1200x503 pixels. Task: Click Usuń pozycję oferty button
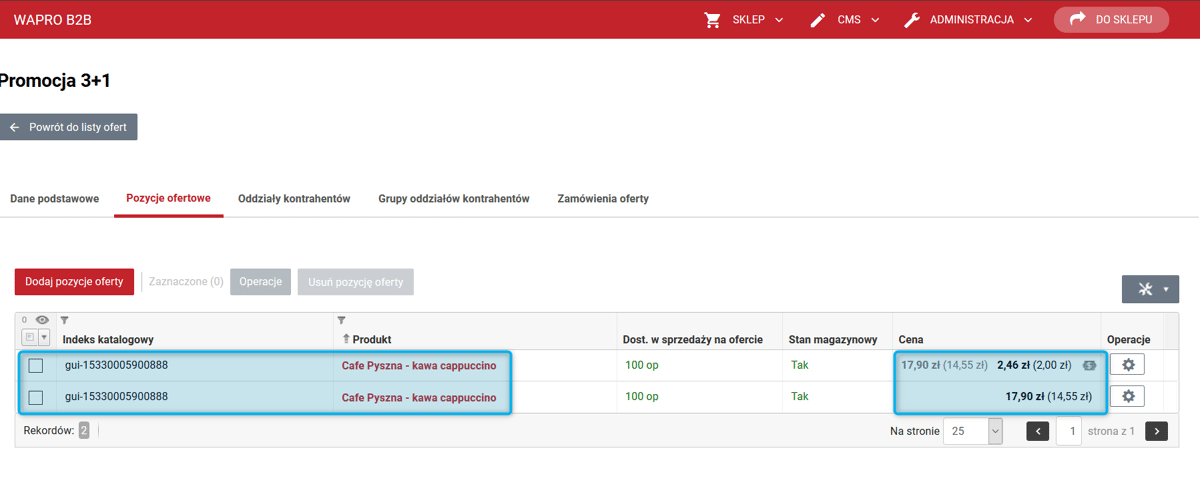tap(355, 282)
